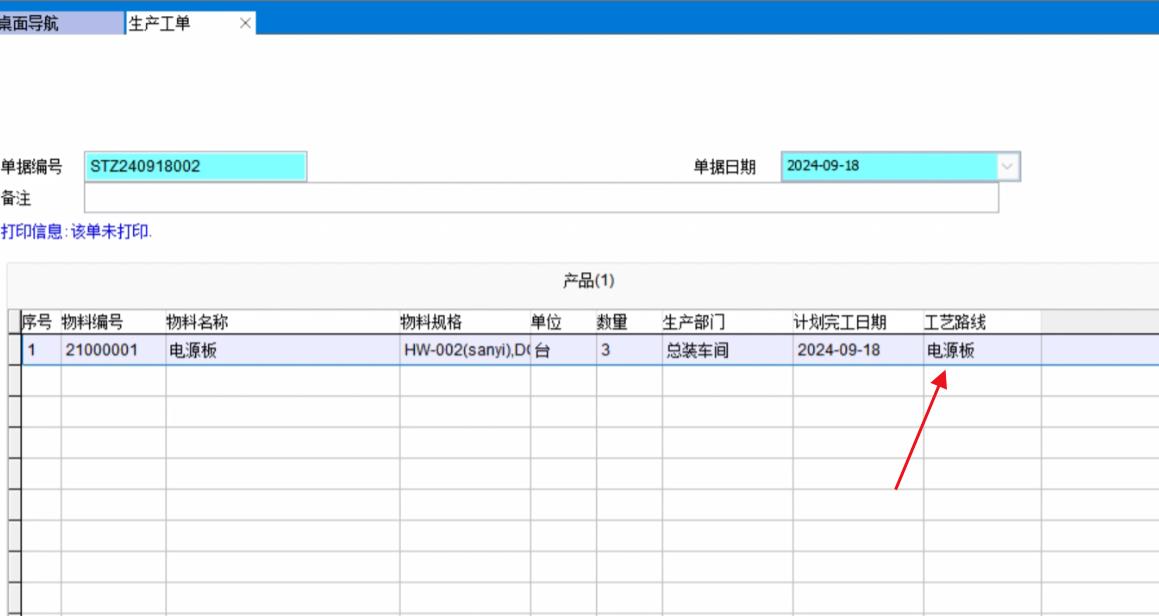Open the 单据日期 dropdown arrow
The height and width of the screenshot is (616, 1159).
[x=1008, y=167]
